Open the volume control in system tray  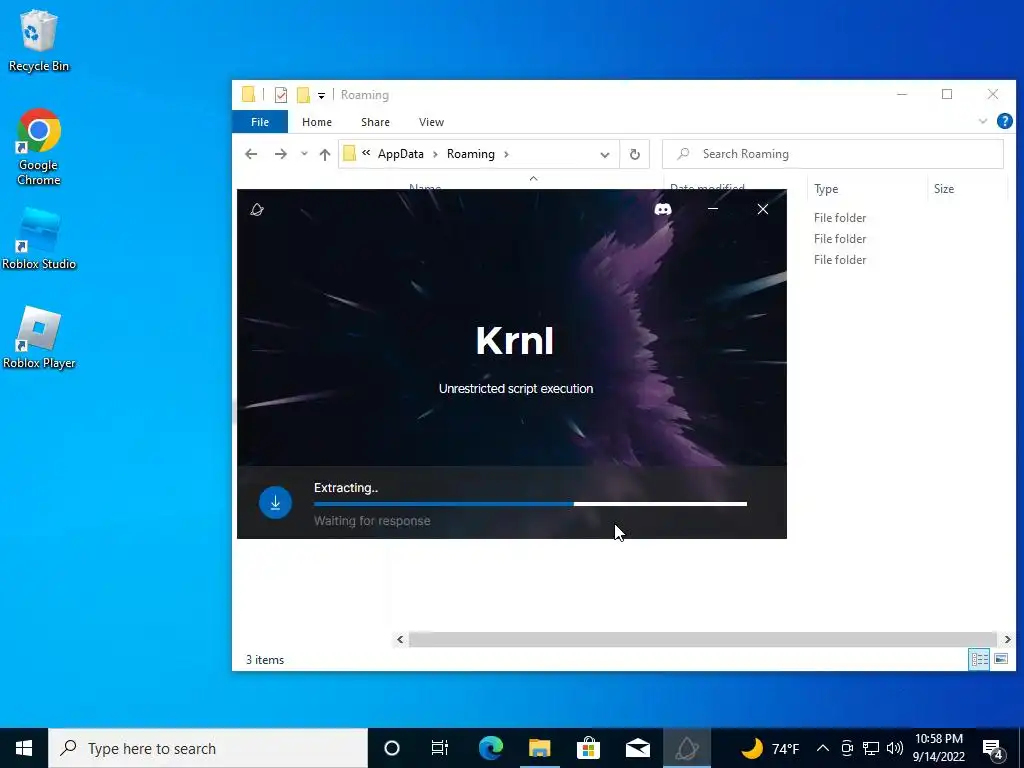pos(895,748)
